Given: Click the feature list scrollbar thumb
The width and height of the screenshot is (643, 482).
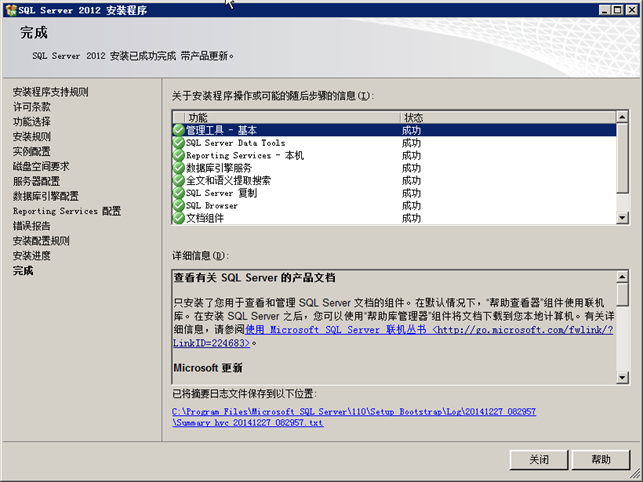Looking at the screenshot, I should tap(622, 158).
